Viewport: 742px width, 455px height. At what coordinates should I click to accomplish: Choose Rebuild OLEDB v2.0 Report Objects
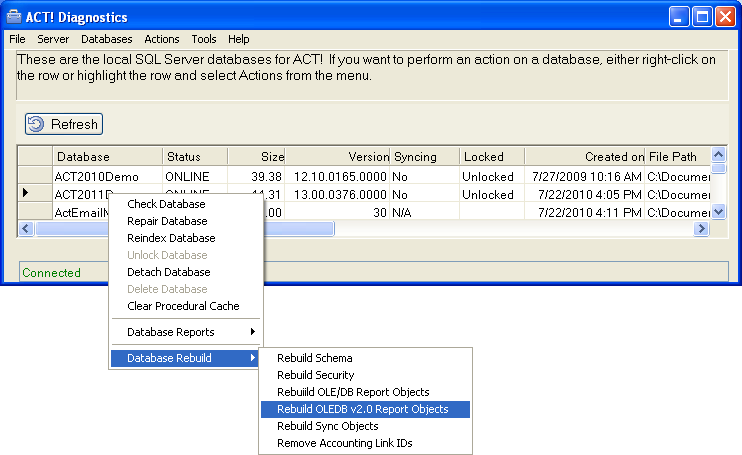pos(365,409)
